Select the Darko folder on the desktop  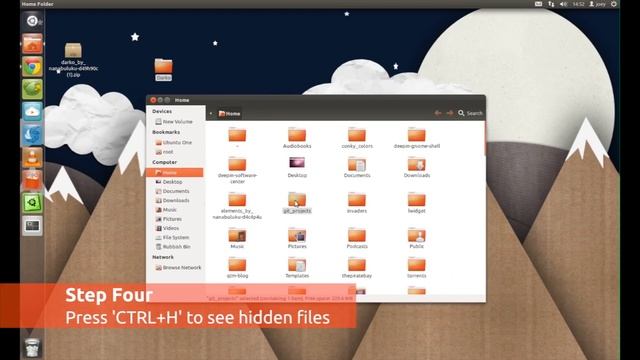click(163, 69)
